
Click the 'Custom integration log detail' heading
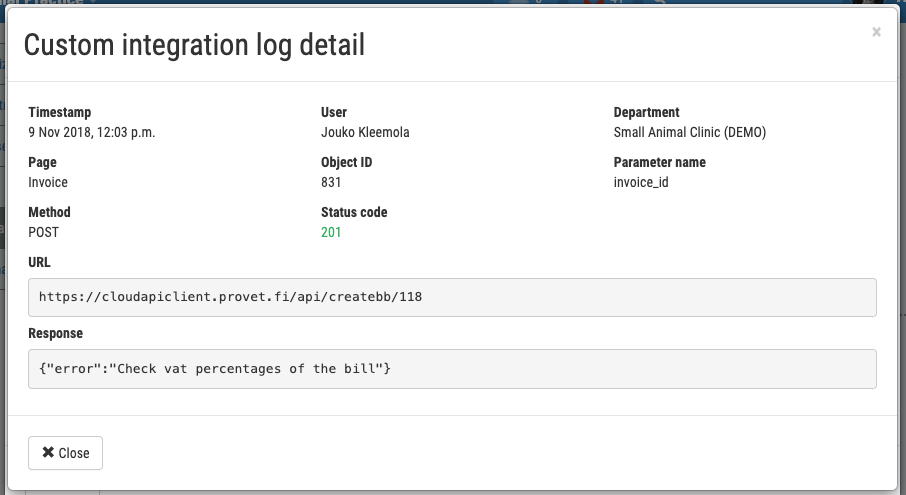pos(194,45)
